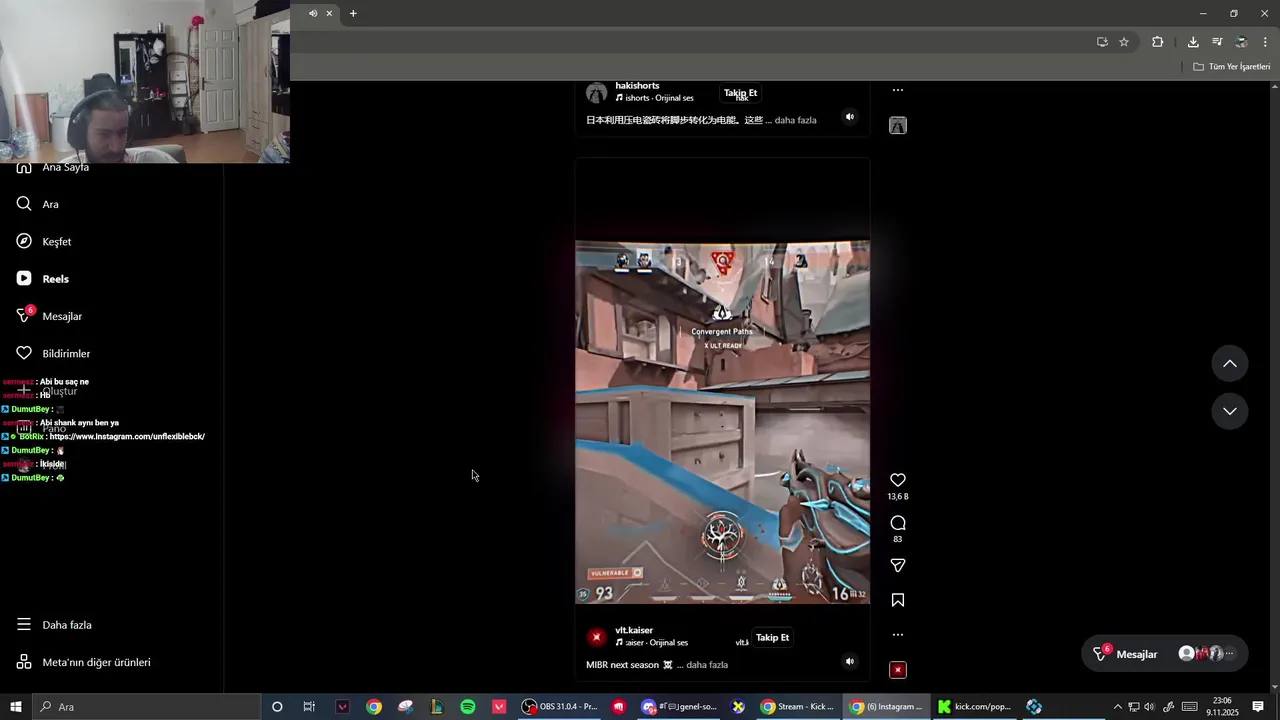The width and height of the screenshot is (1280, 720).
Task: Toggle sound on the vlt.kaiser reel
Action: 850,661
